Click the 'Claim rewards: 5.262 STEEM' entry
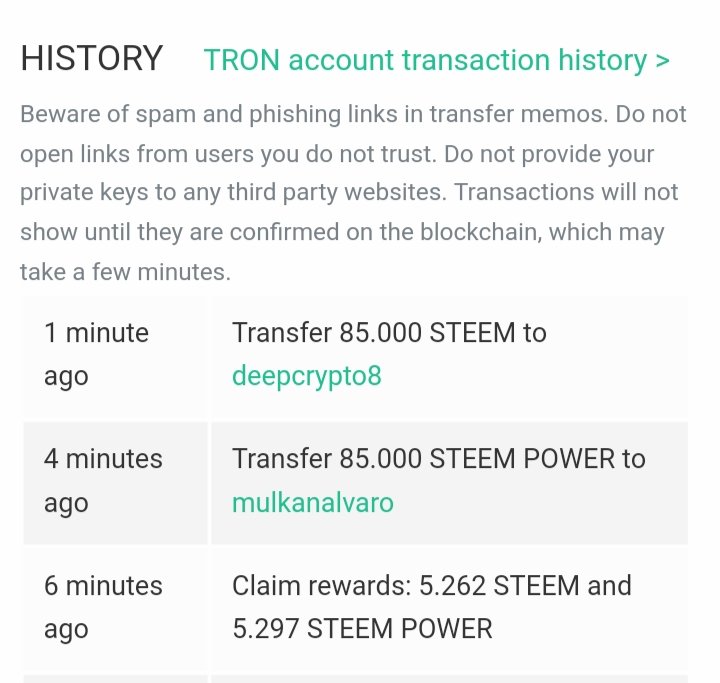This screenshot has width=720, height=683. tap(431, 584)
